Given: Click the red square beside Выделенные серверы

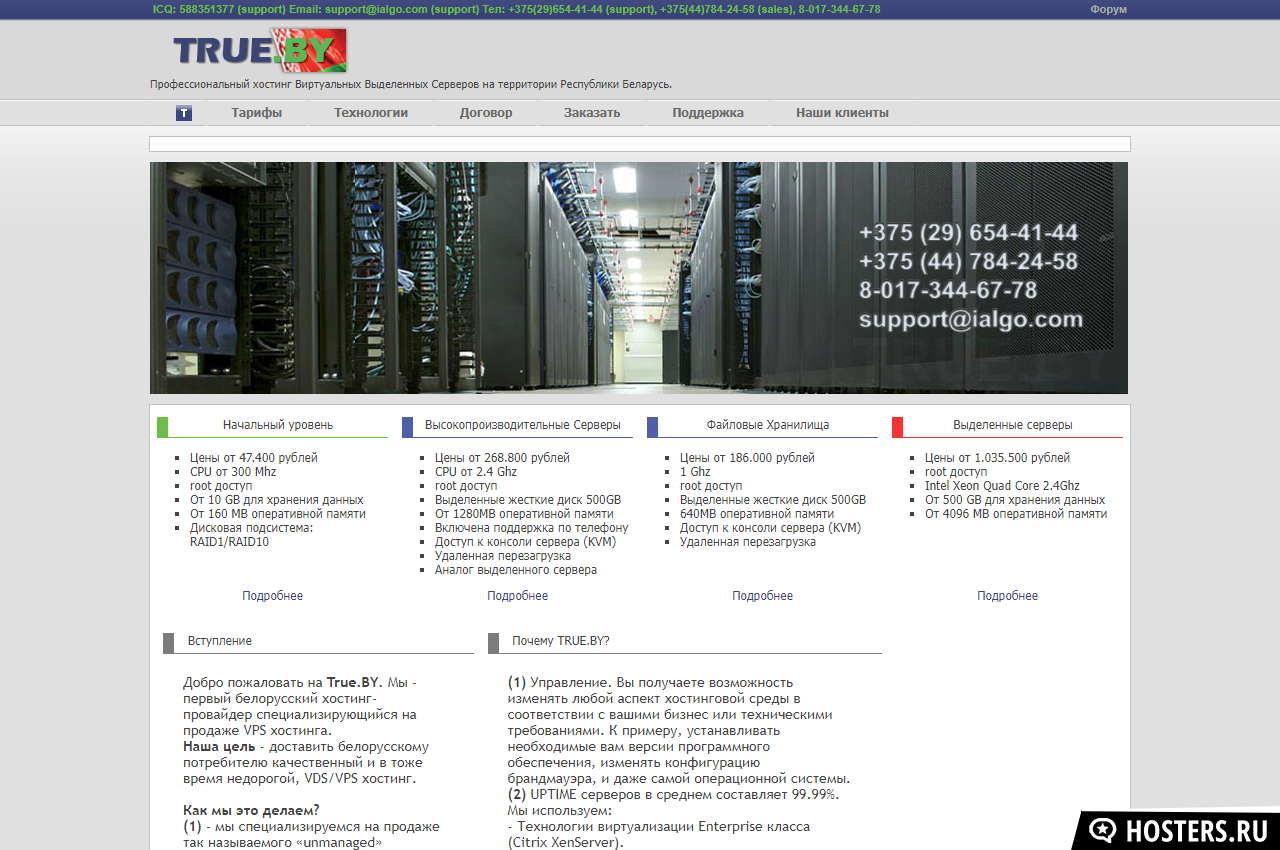Looking at the screenshot, I should tap(897, 427).
